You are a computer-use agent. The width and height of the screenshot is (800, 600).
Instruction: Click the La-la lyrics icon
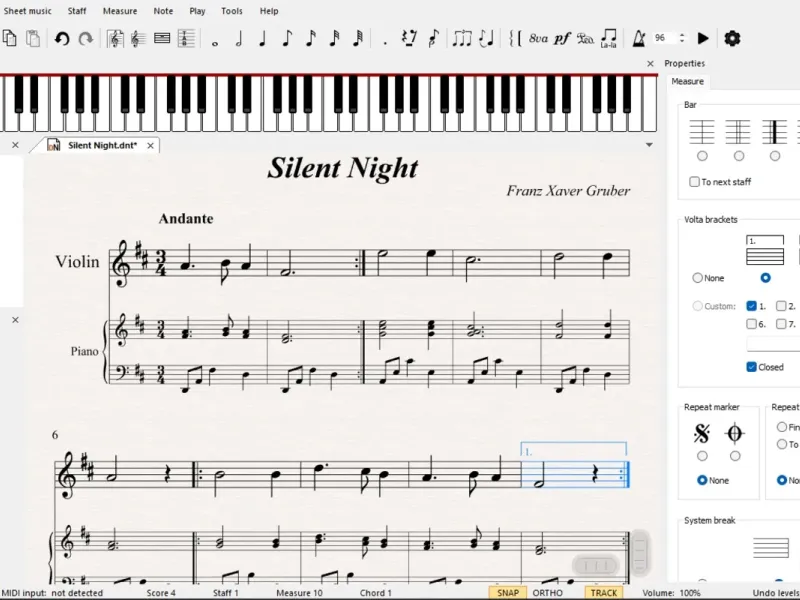point(608,38)
